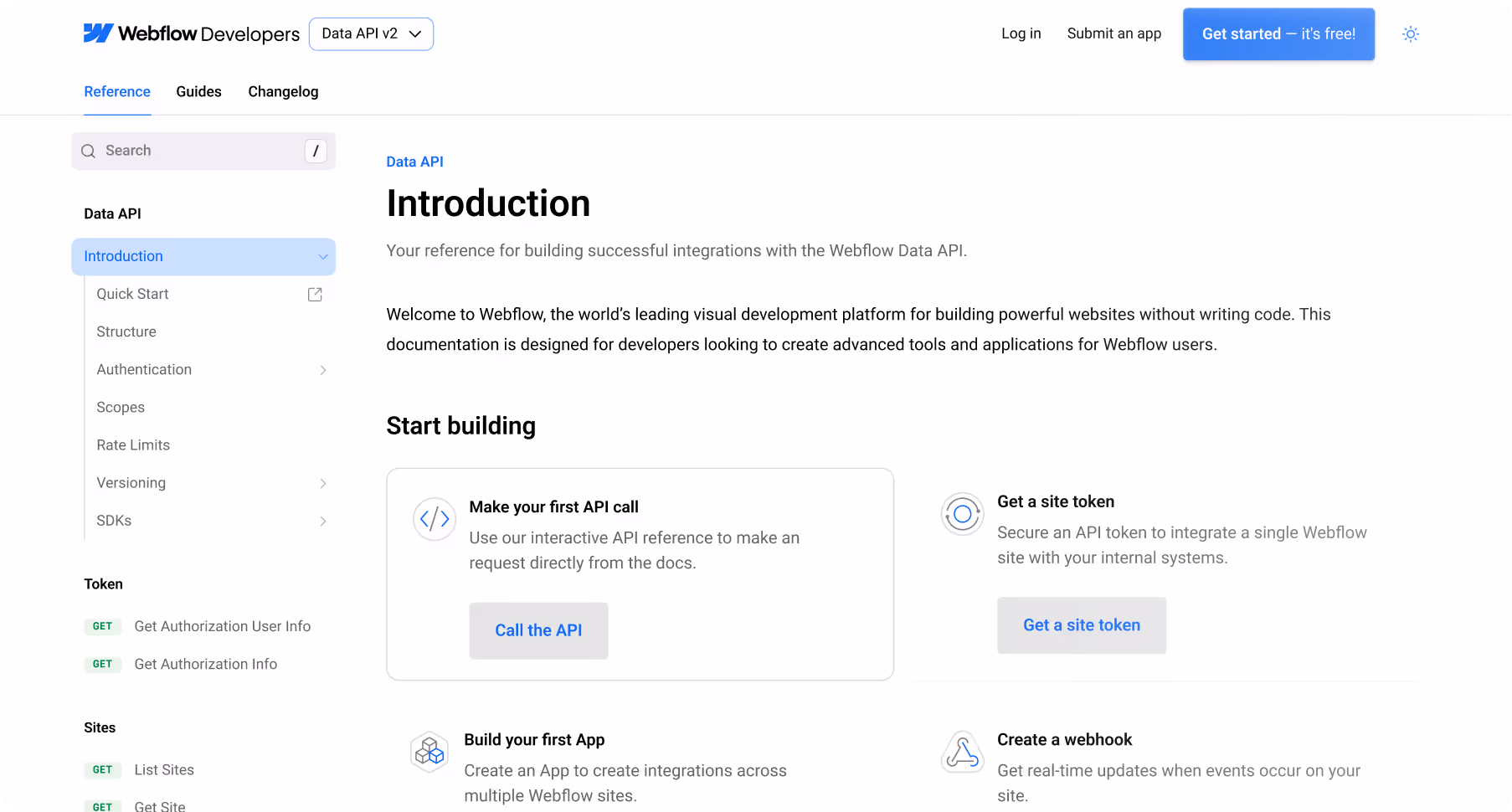Click the Get a site token button
Viewport: 1512px width, 812px height.
click(1081, 625)
